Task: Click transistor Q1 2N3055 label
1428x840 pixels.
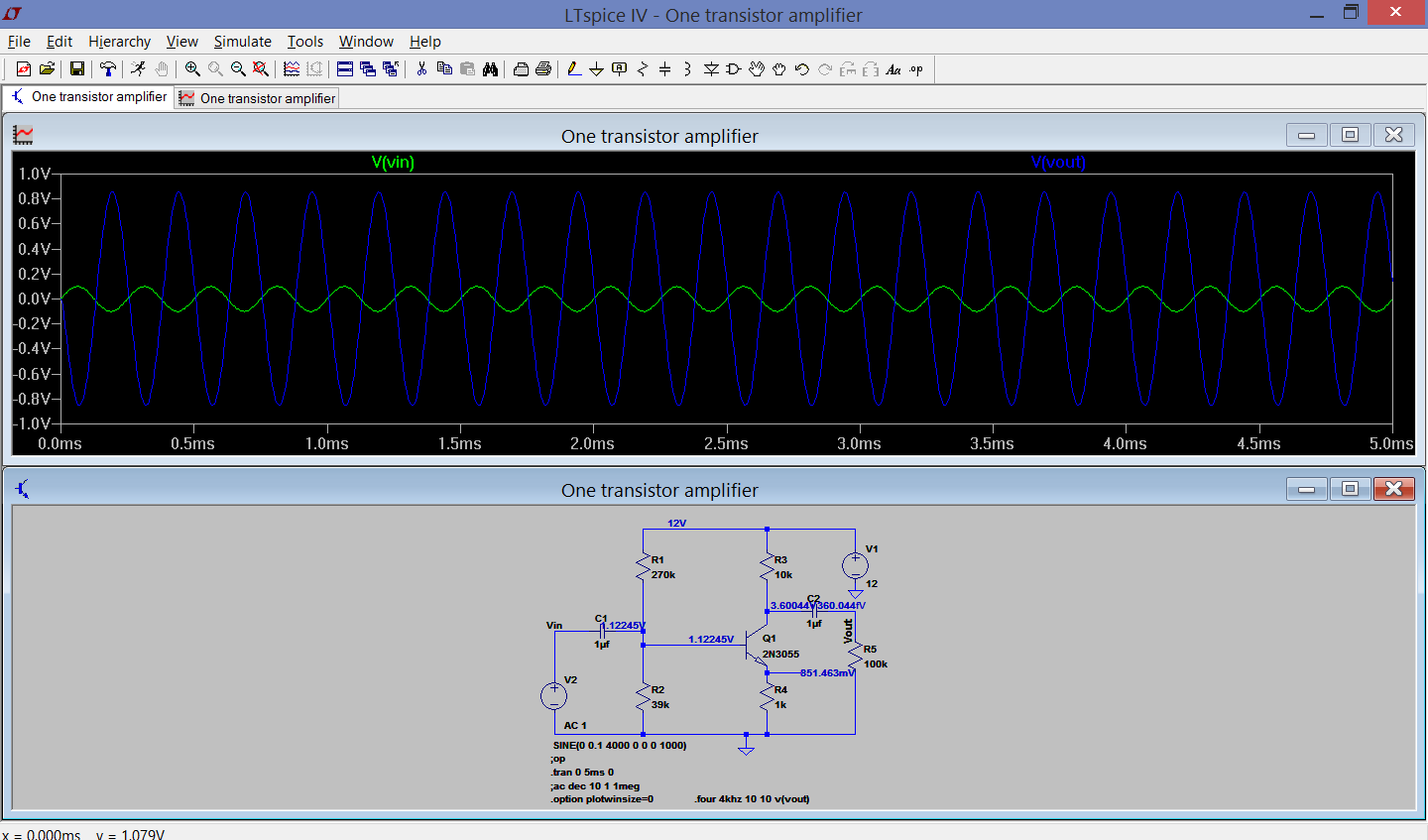Action: click(x=780, y=647)
